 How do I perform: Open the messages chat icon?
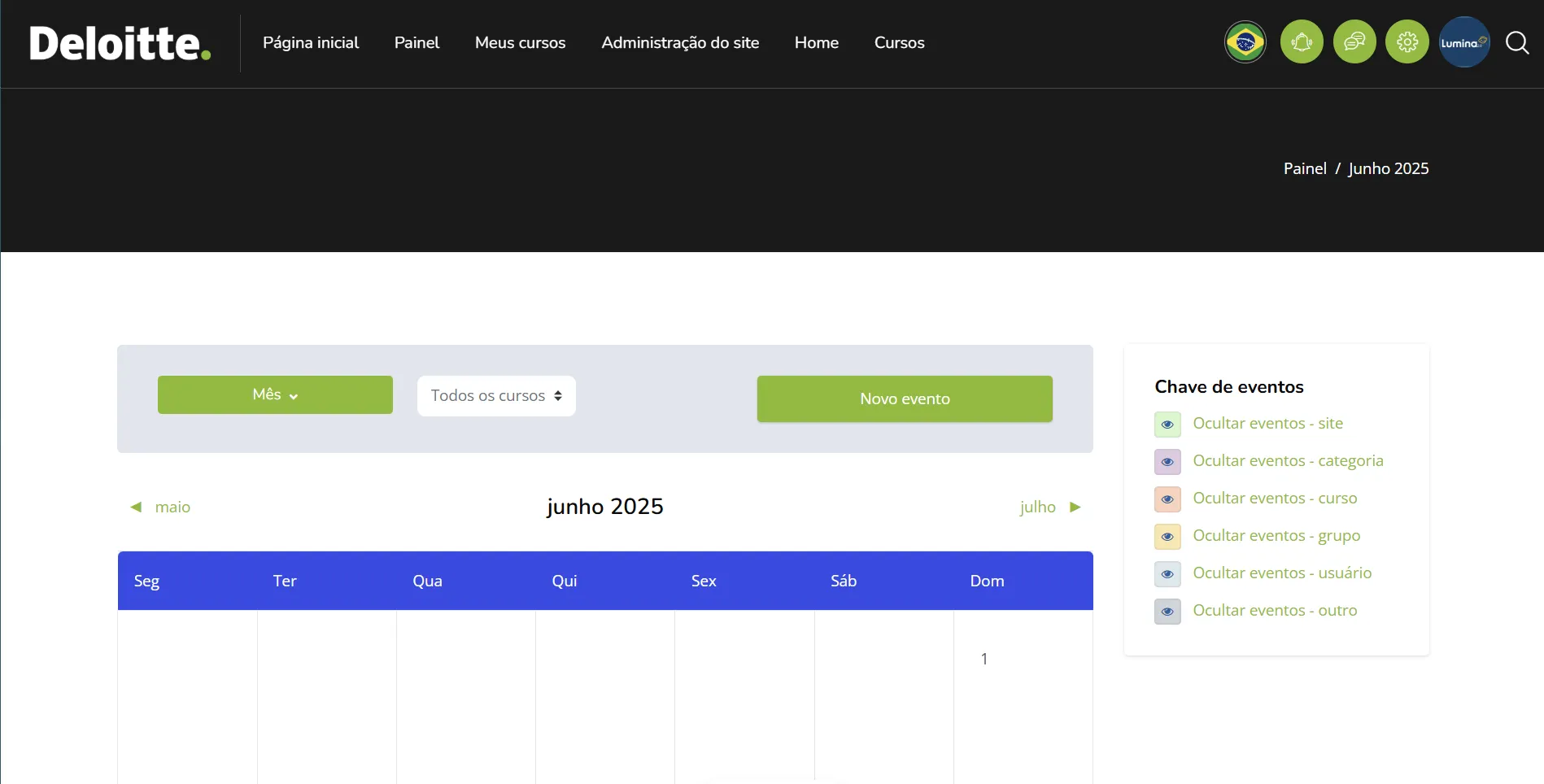(x=1354, y=41)
